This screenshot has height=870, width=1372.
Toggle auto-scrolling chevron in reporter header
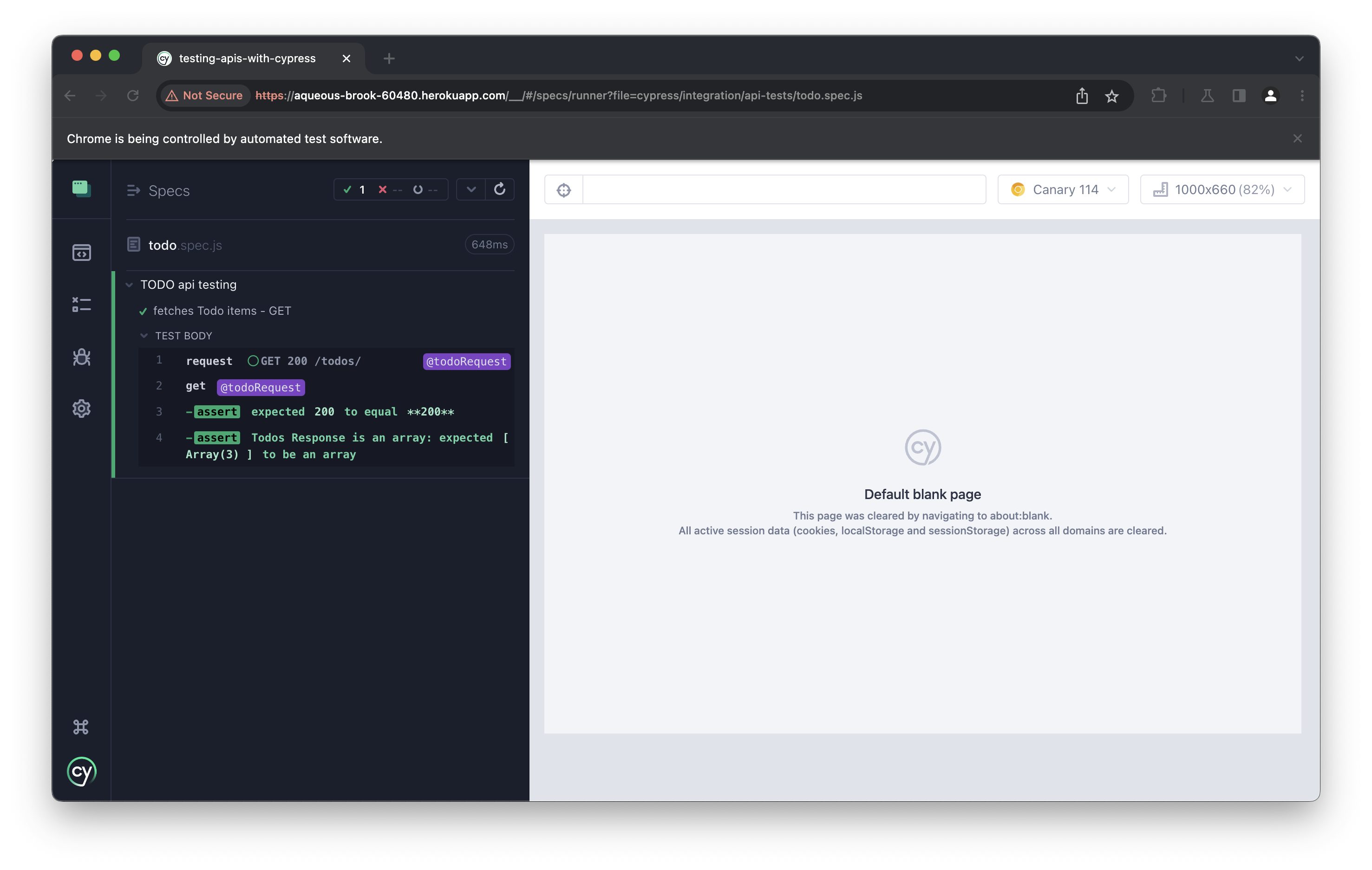[x=471, y=189]
